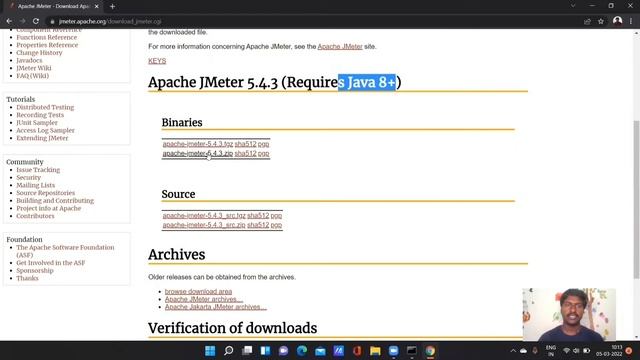640x360 pixels.
Task: Open Distributed Testing tutorial
Action: click(45, 107)
